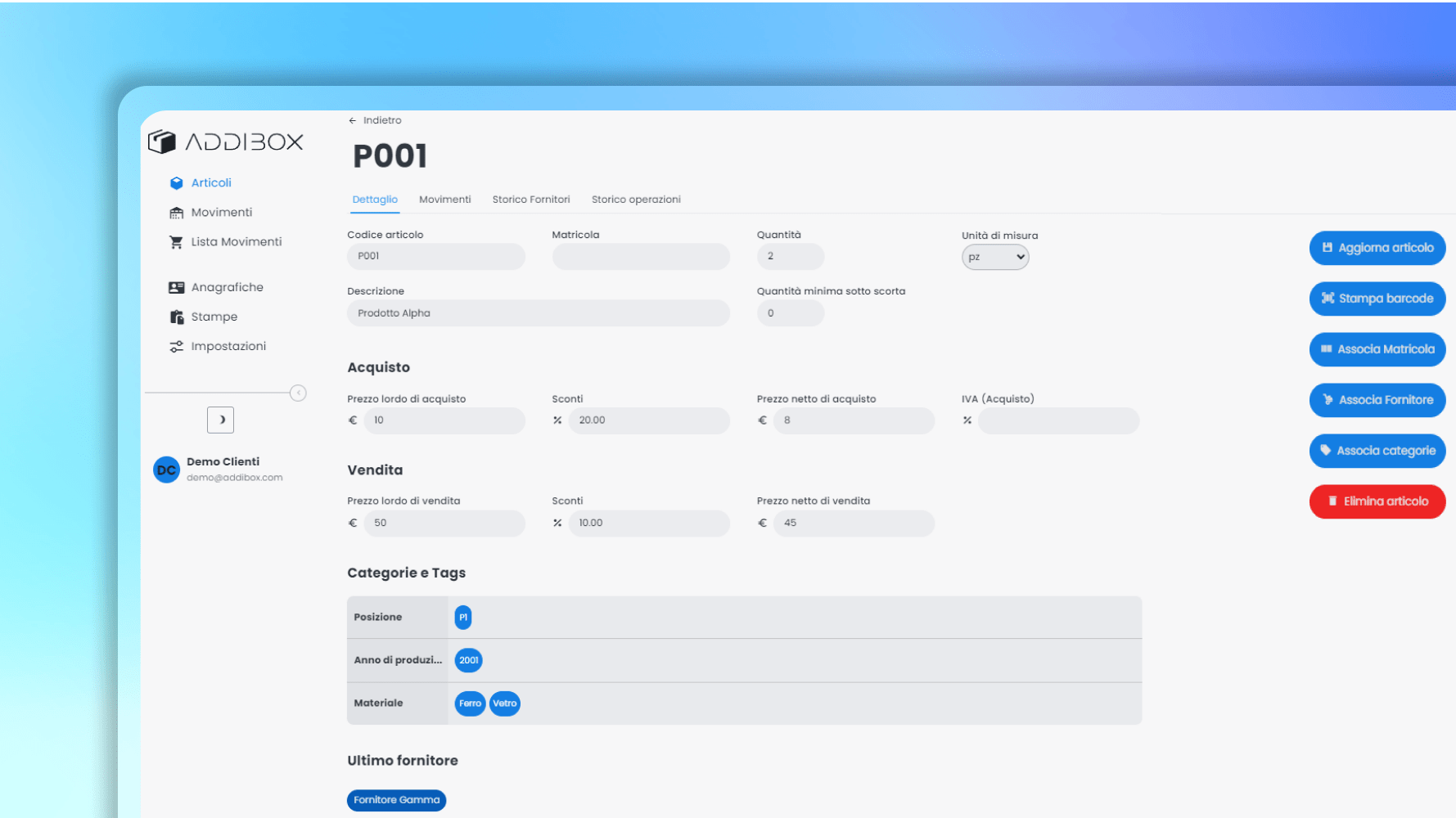Screen dimensions: 1456x818
Task: Click the Quantità minima sotto scorta field
Action: coord(791,313)
